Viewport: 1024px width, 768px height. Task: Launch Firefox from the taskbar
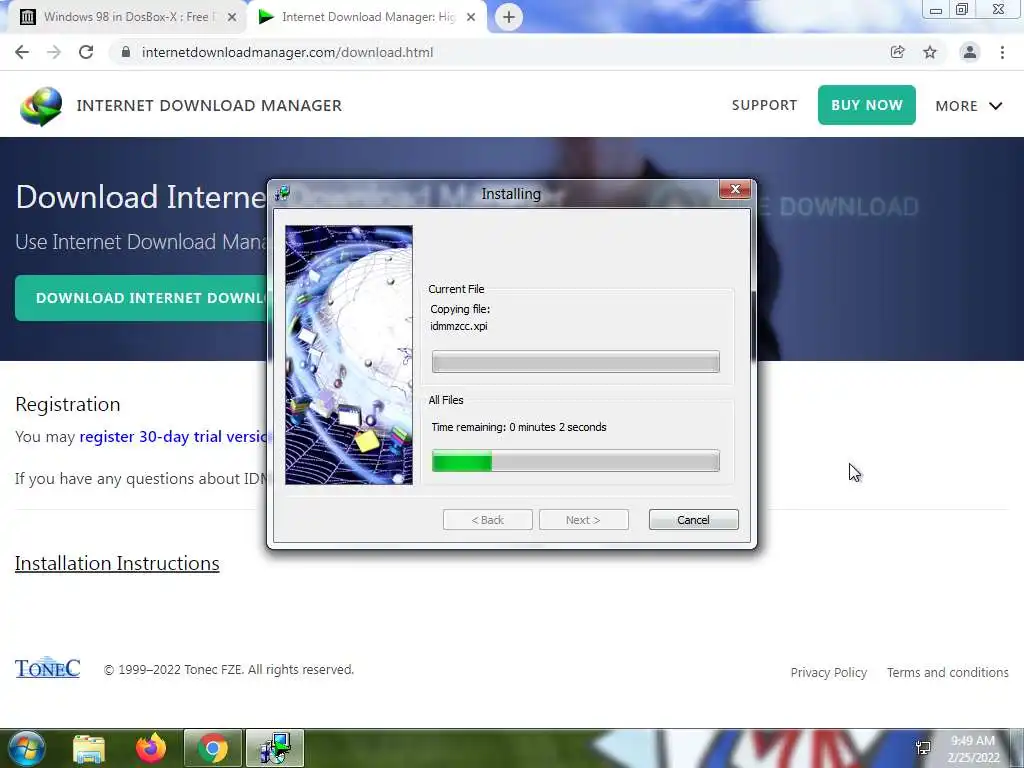[151, 748]
